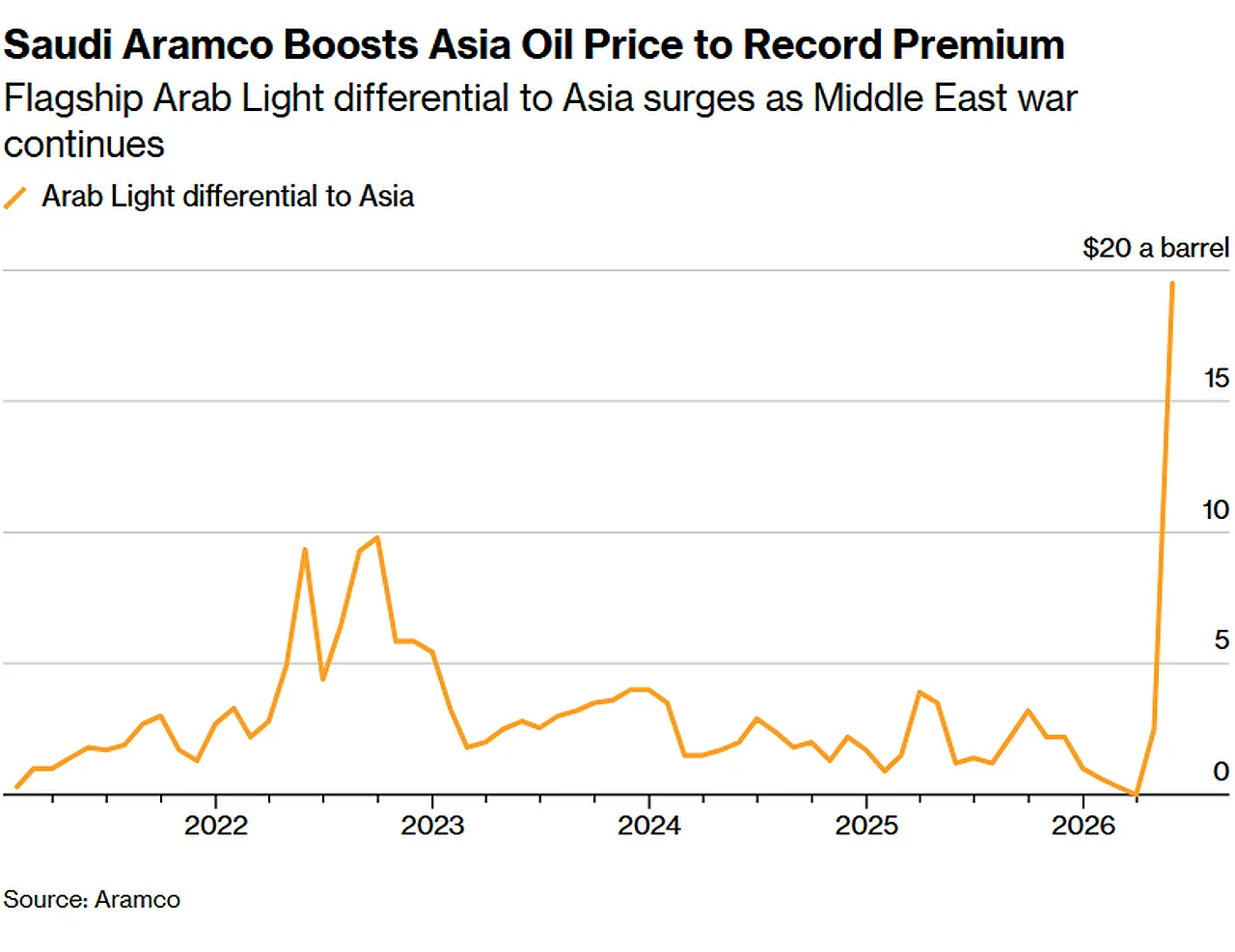
Task: Click the chart headline about Saudi Aramco
Action: tap(534, 44)
